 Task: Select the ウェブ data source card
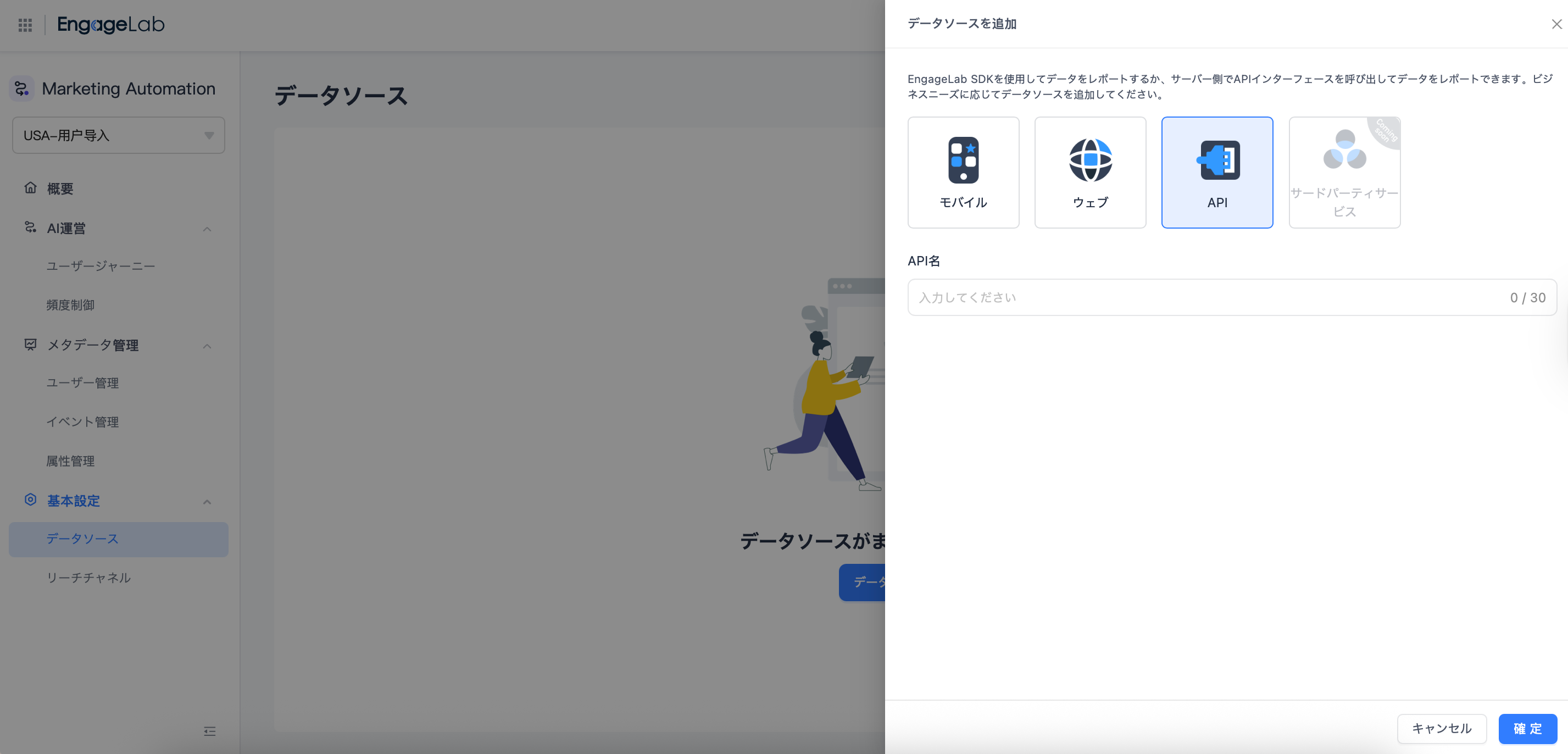1090,173
